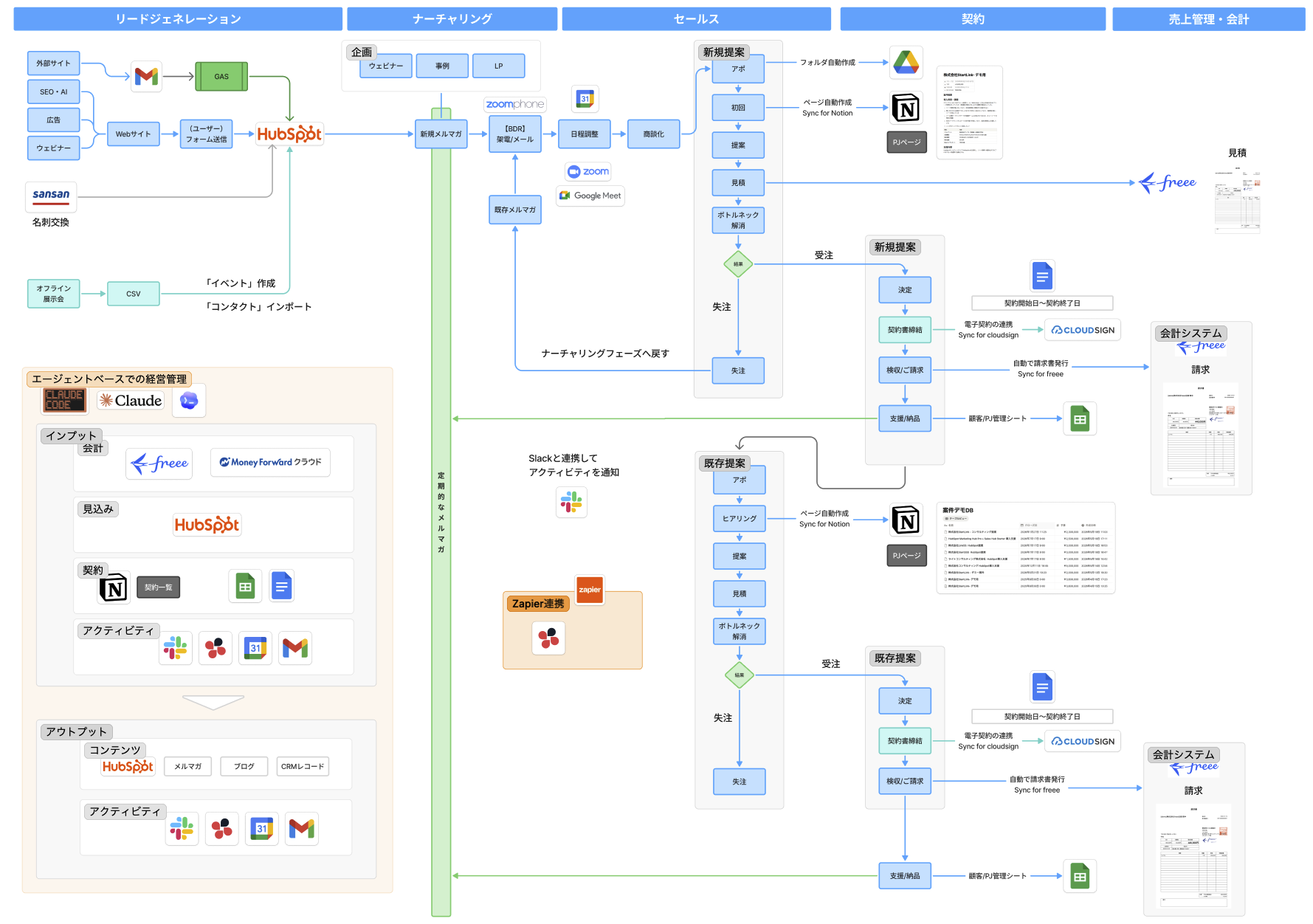
Task: Click the Google Sheets icon beside 既存提案 支援/納品
Action: coord(1080,877)
